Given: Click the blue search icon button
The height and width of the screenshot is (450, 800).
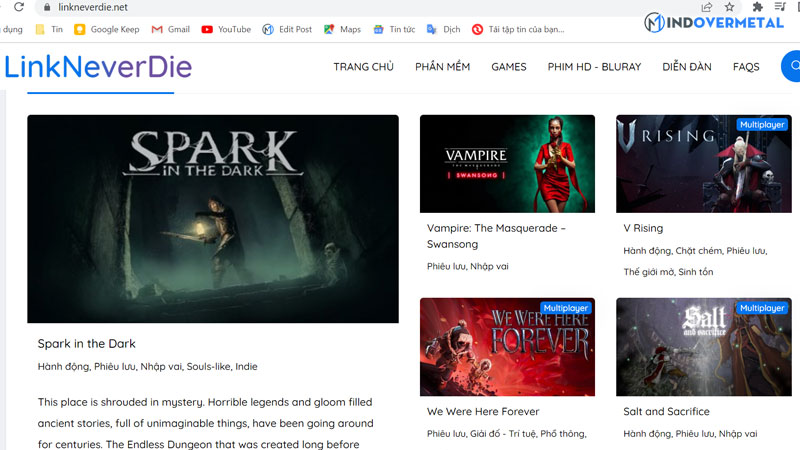Looking at the screenshot, I should click(x=792, y=67).
